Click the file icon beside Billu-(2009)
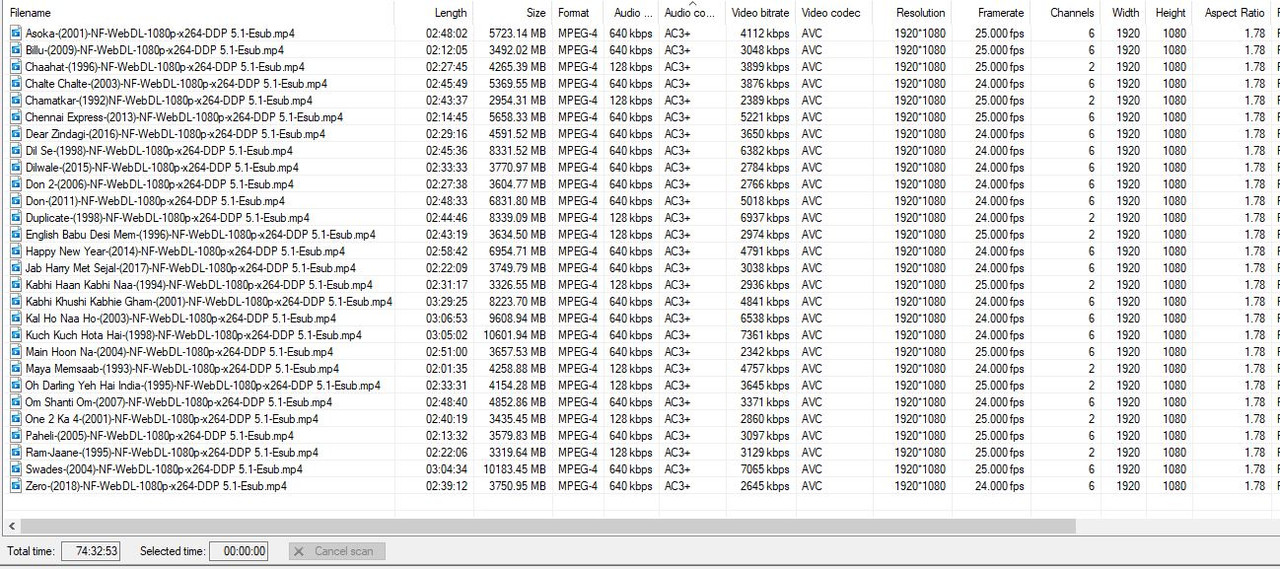Image resolution: width=1280 pixels, height=569 pixels. (x=16, y=50)
